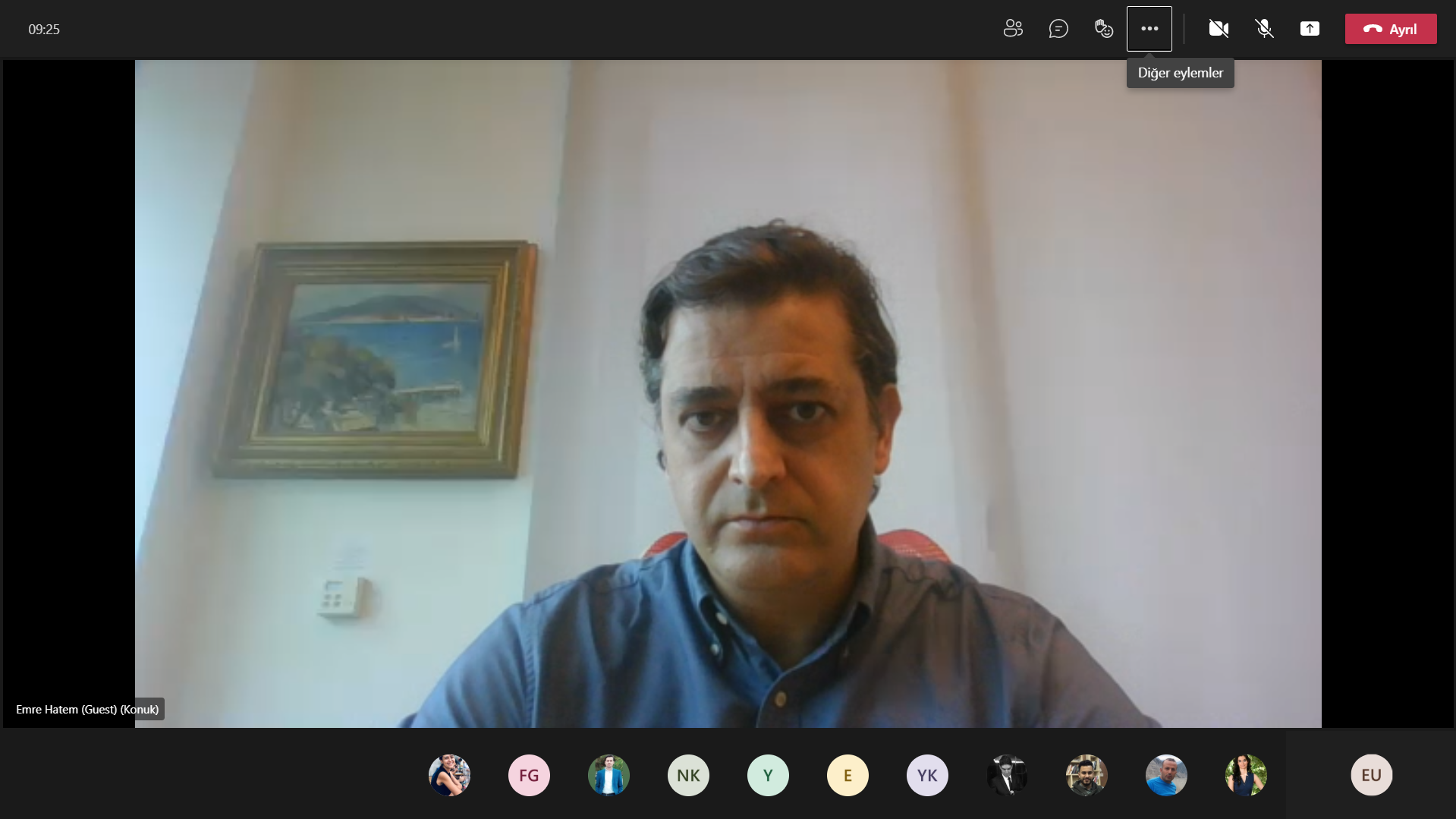The height and width of the screenshot is (819, 1456).
Task: Select the black-and-white photo avatar next to YK
Action: [1007, 775]
